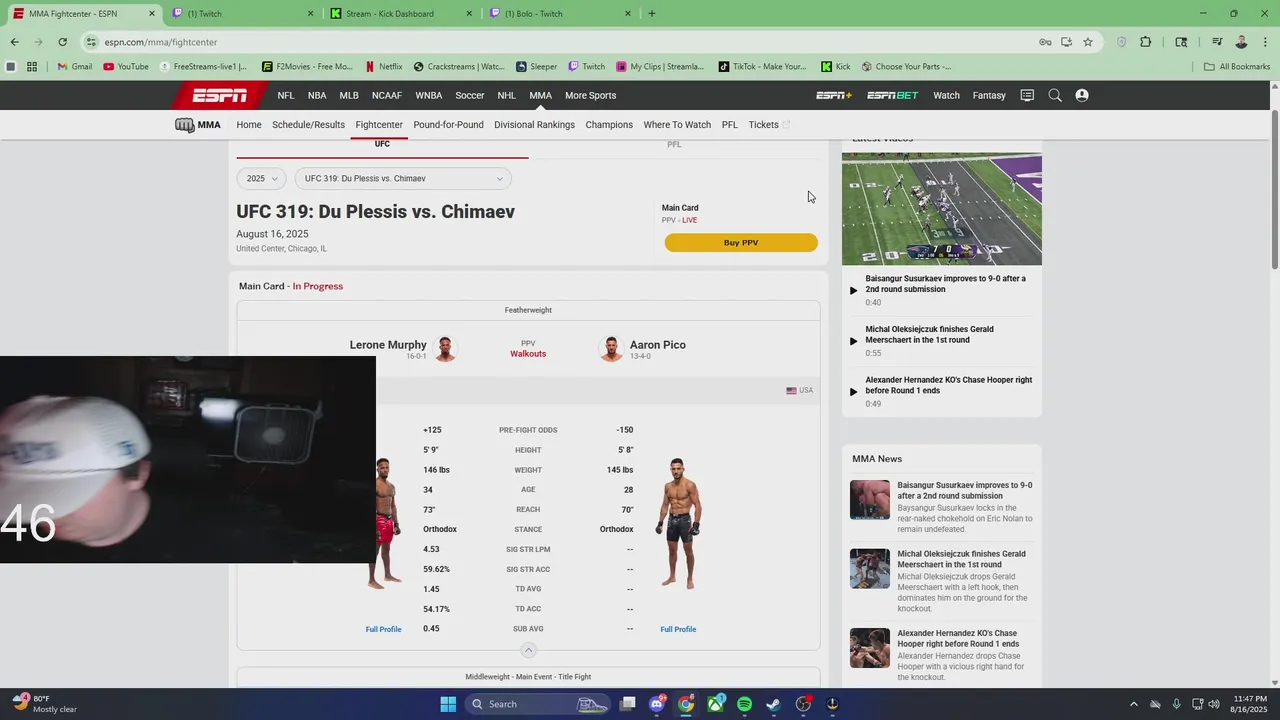Select the UFC fightcenter tab
1280x720 pixels.
(382, 146)
